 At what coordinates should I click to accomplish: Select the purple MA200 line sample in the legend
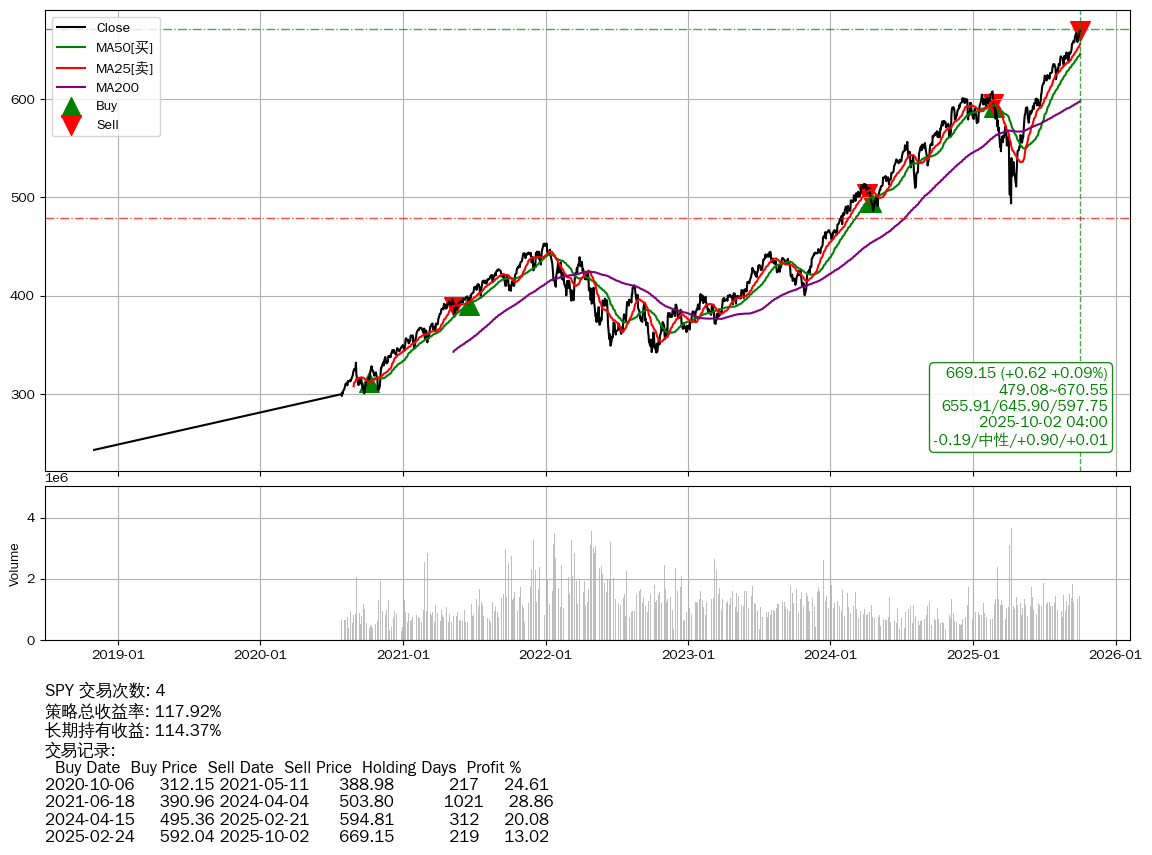click(x=71, y=87)
